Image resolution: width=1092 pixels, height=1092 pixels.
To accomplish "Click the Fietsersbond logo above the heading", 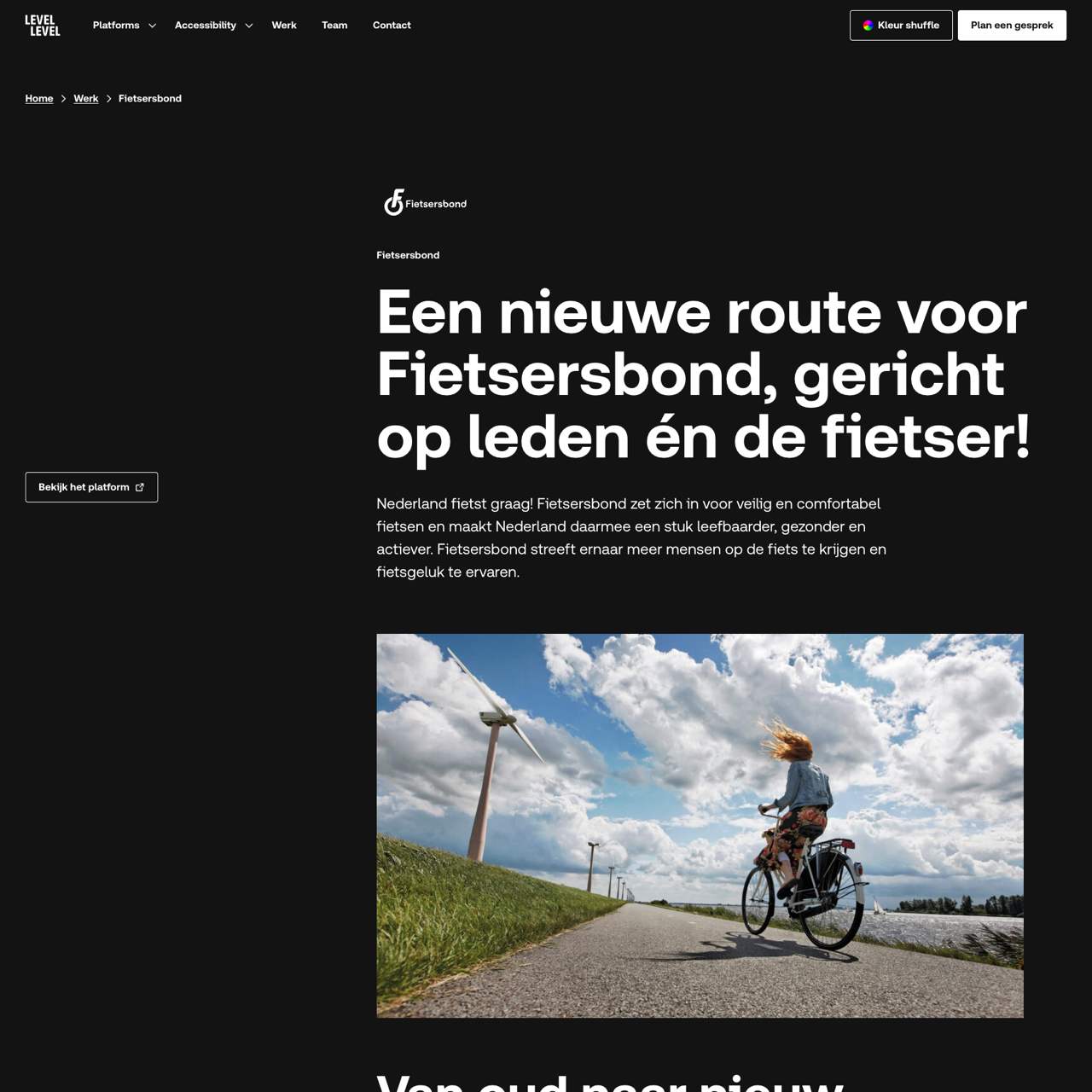I will 425,203.
